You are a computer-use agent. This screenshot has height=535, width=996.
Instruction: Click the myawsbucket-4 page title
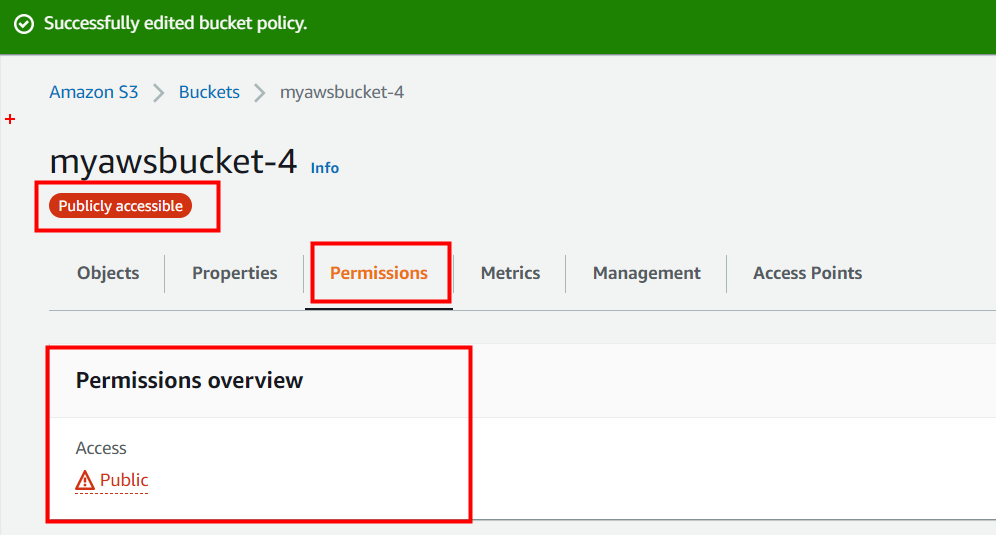[173, 161]
